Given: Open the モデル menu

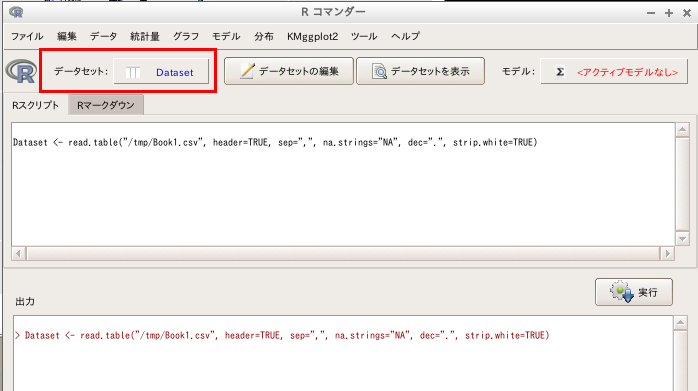Looking at the screenshot, I should pyautogui.click(x=226, y=36).
